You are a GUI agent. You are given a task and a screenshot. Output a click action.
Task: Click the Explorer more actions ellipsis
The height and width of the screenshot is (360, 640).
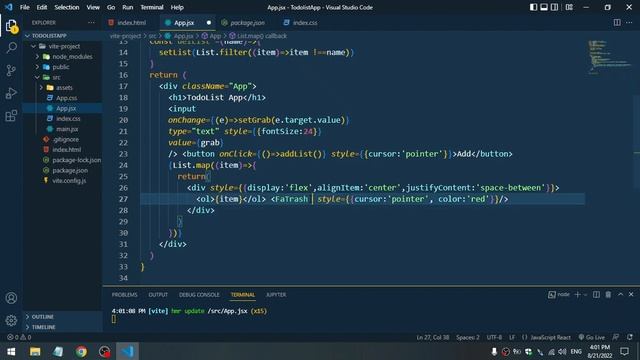[x=91, y=23]
